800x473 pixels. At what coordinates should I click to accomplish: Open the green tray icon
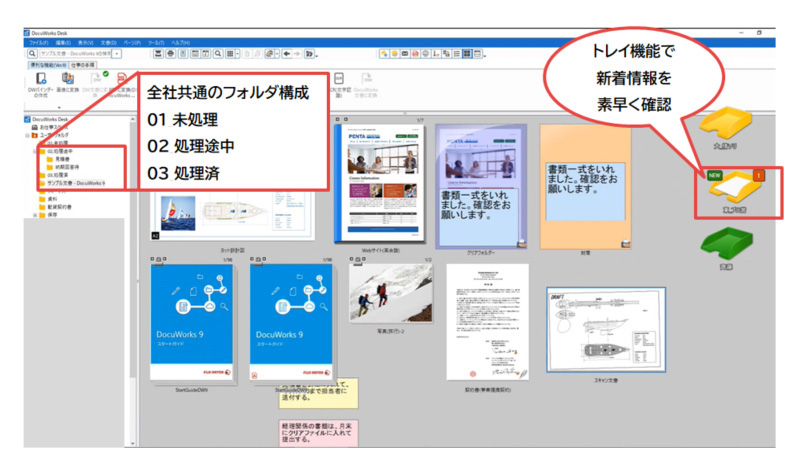tap(726, 243)
